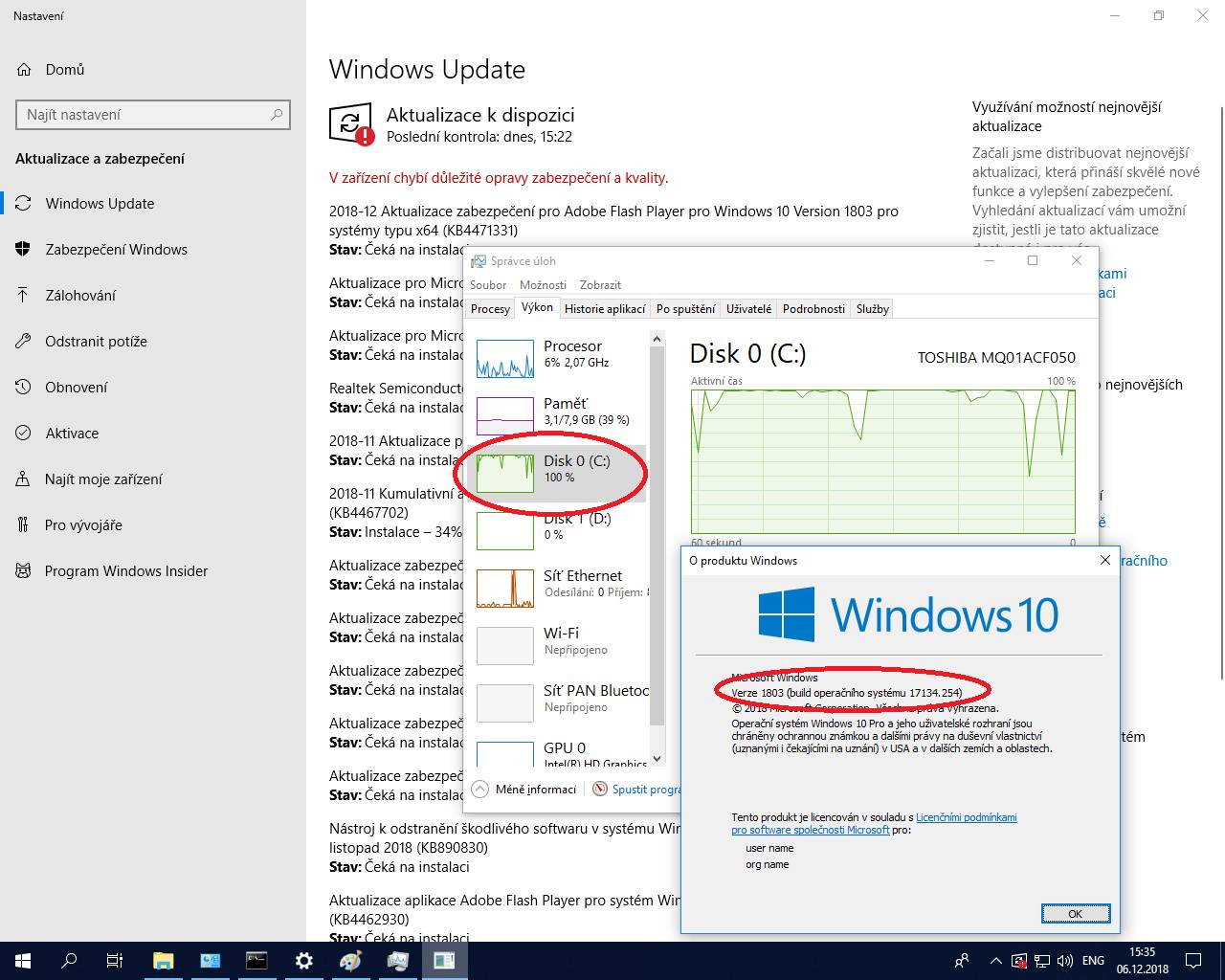Open taskbar search

pos(69,961)
